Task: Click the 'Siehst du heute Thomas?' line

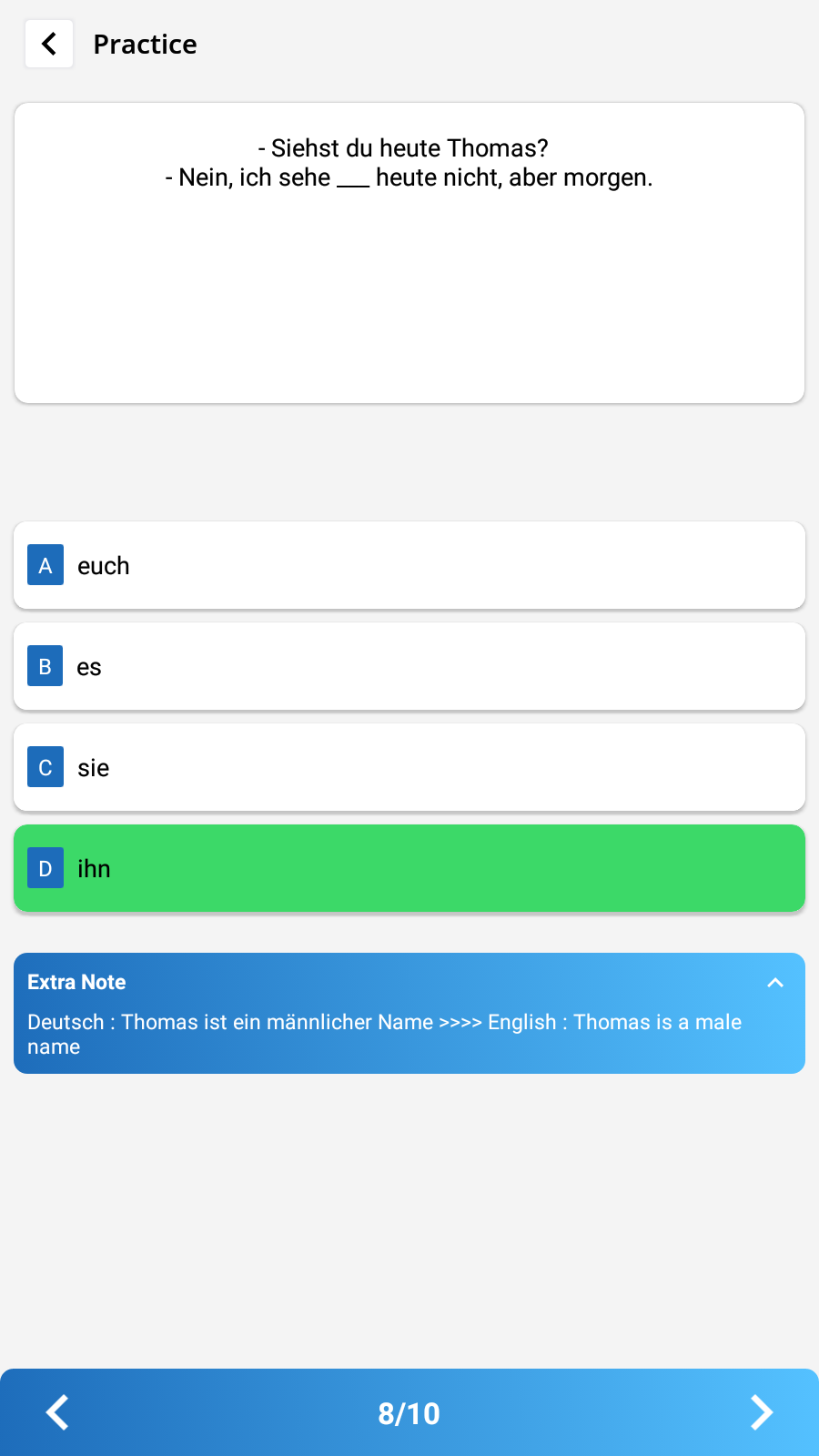Action: click(403, 147)
